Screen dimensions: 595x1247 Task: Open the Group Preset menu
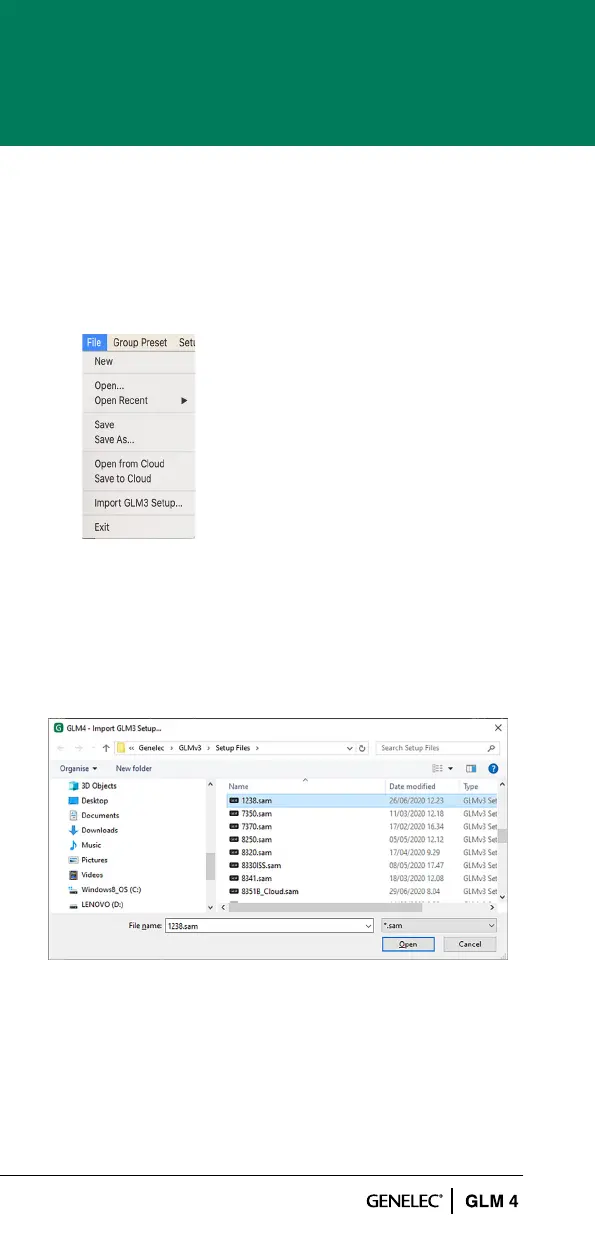click(x=139, y=343)
